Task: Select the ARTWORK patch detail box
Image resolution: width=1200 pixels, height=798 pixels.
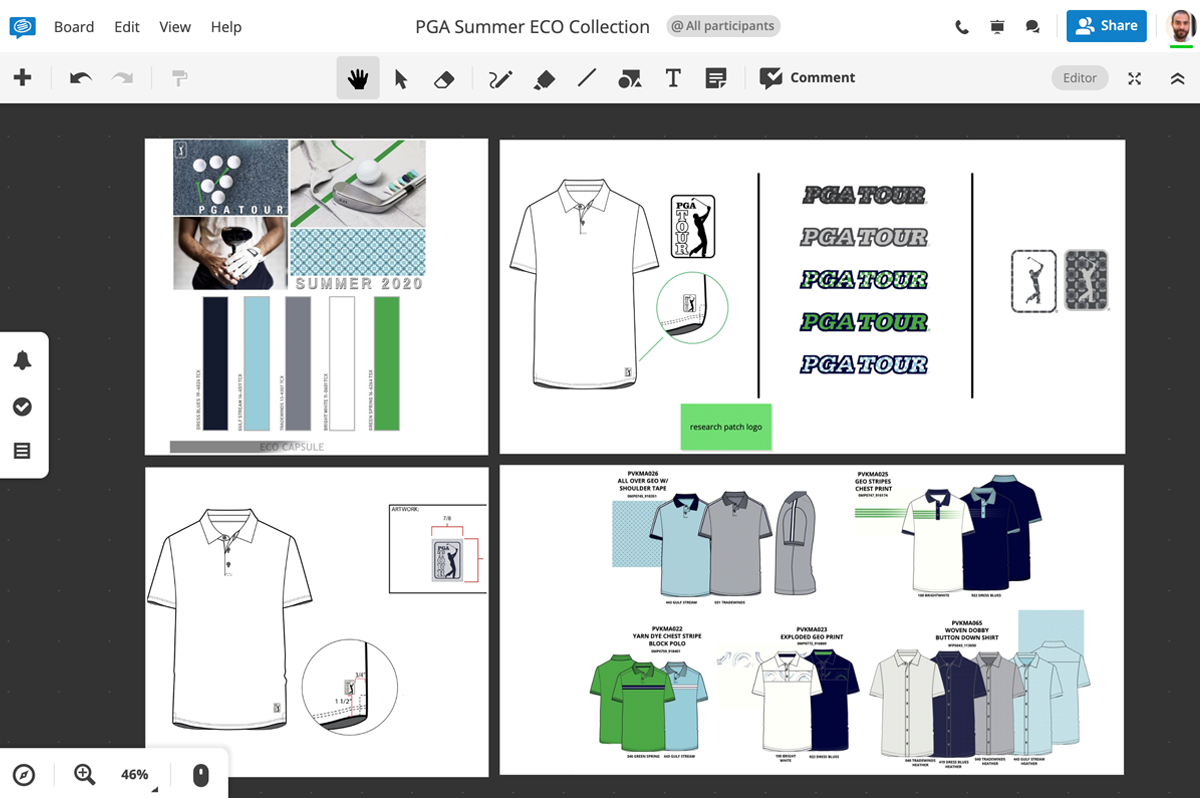Action: 438,549
